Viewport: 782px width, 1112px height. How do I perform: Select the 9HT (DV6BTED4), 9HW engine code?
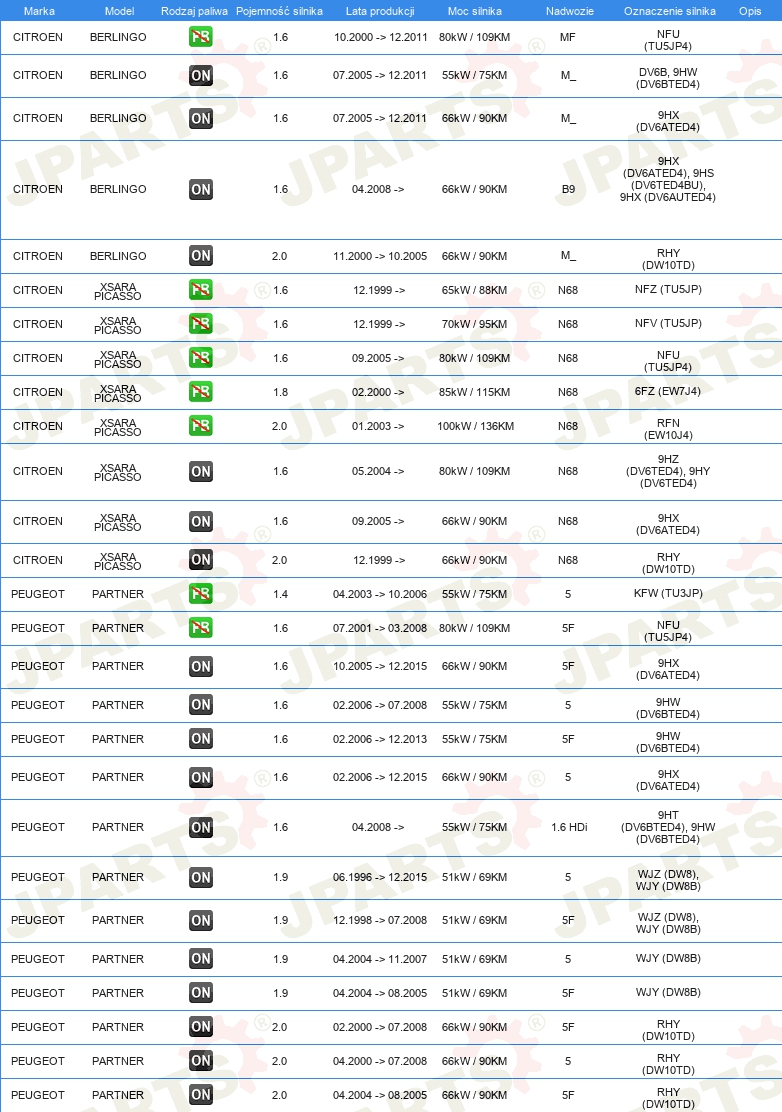click(668, 827)
